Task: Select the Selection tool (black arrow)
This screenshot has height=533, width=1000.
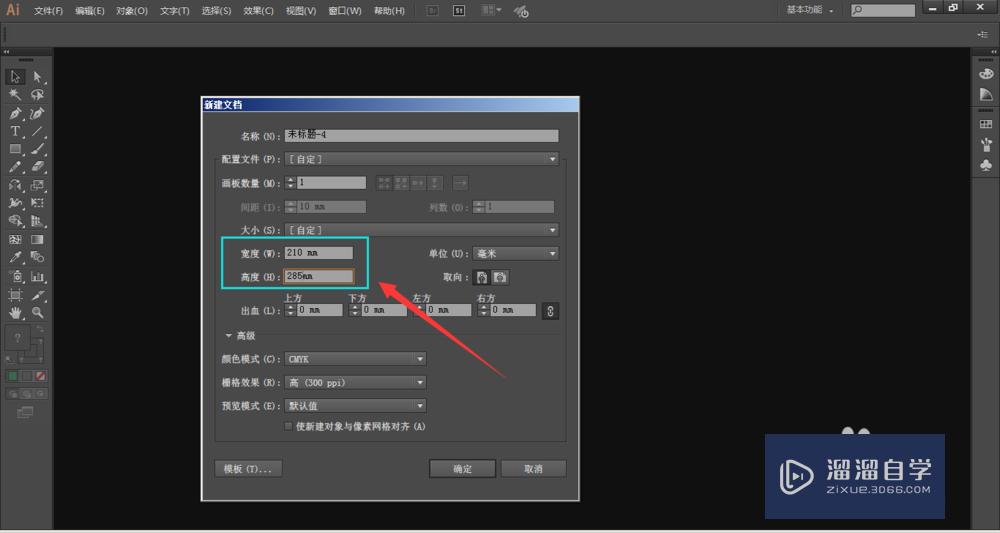Action: pos(15,77)
